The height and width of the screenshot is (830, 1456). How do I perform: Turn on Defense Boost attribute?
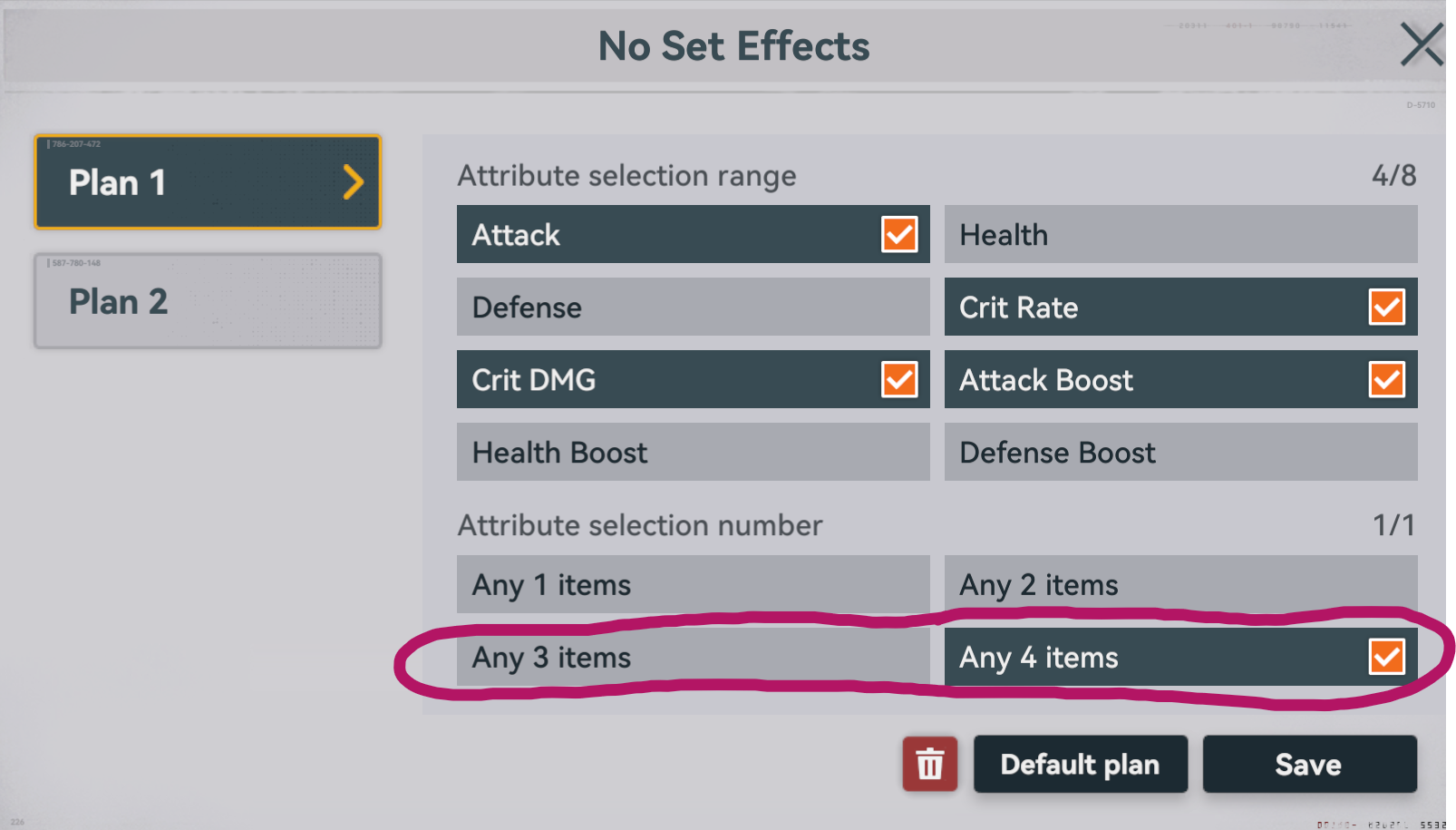pyautogui.click(x=1180, y=452)
